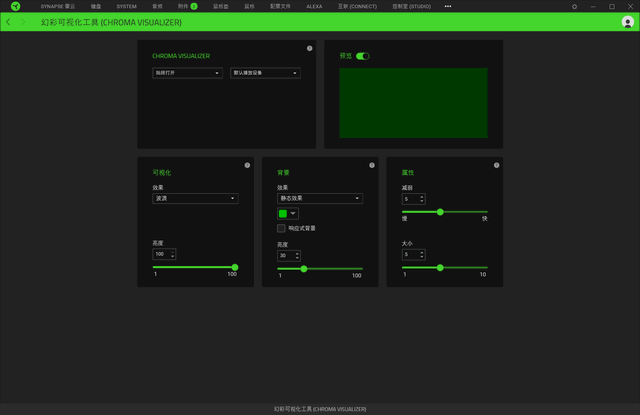This screenshot has width=640, height=415.
Task: Decrease 可视化 brightness with down arrow
Action: pos(173,257)
